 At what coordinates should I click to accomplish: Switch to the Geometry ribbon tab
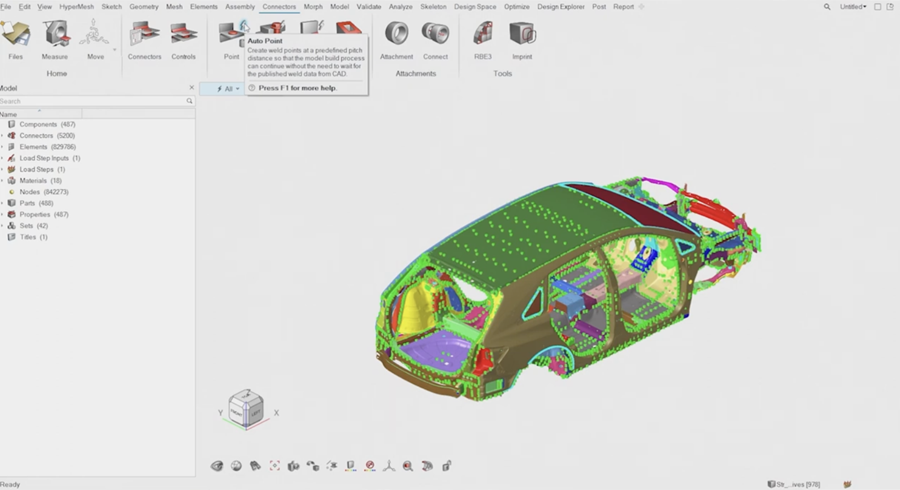pyautogui.click(x=143, y=7)
